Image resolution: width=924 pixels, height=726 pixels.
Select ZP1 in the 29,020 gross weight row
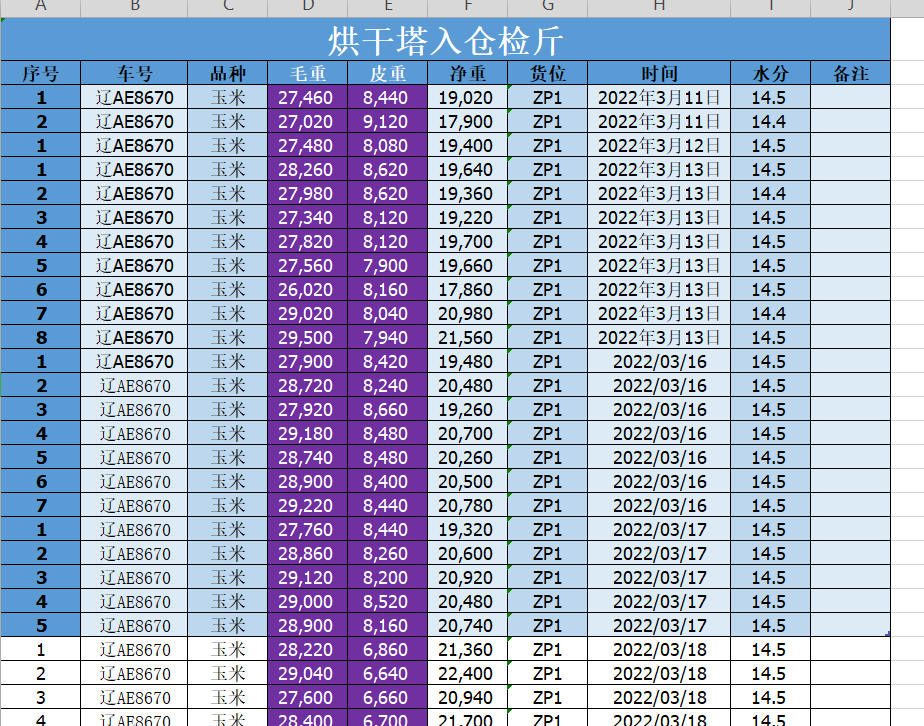coord(547,314)
